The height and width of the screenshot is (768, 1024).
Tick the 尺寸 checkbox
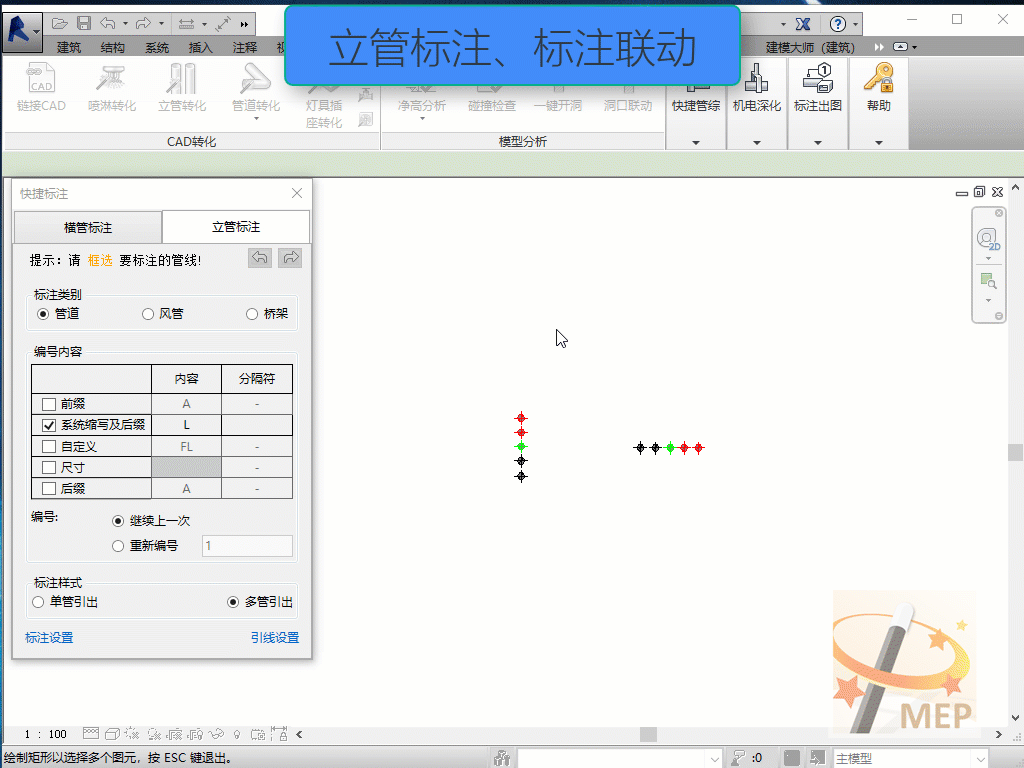click(49, 467)
